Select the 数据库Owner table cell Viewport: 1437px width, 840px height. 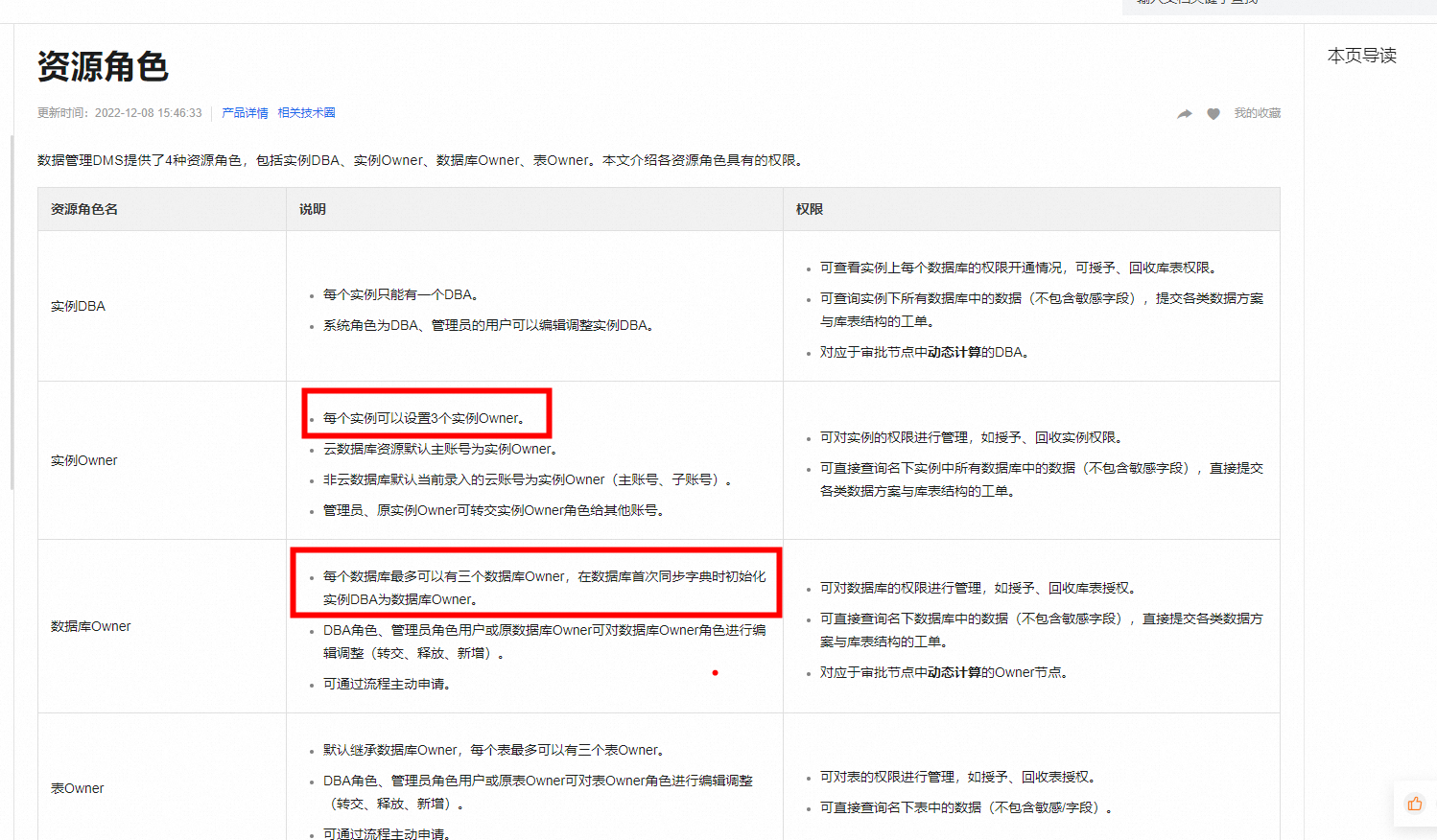[x=162, y=626]
